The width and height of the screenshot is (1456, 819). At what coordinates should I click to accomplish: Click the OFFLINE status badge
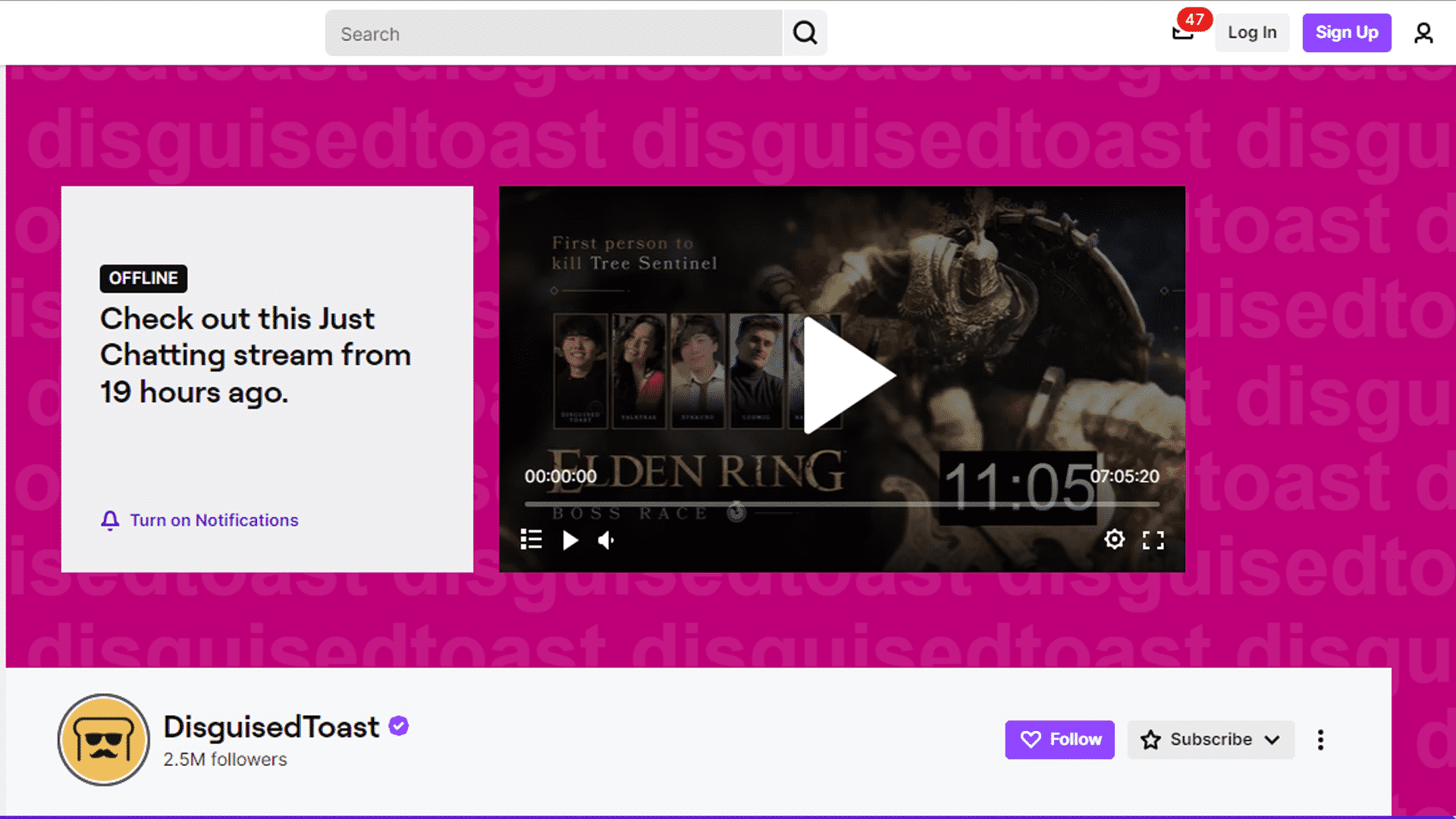[x=143, y=278]
